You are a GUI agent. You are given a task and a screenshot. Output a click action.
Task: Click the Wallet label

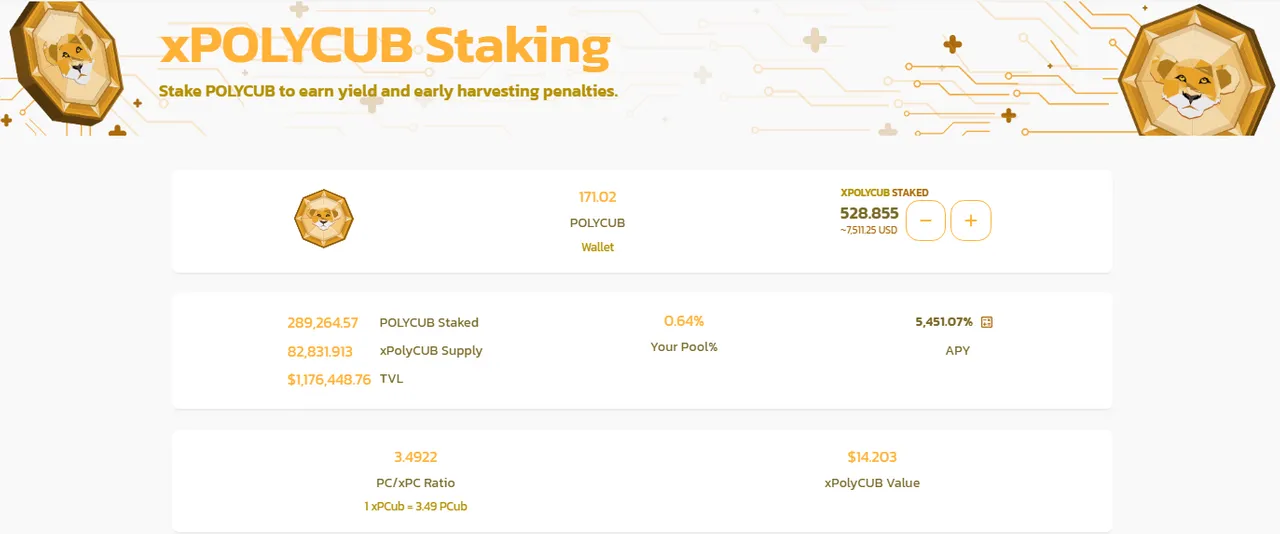[598, 247]
